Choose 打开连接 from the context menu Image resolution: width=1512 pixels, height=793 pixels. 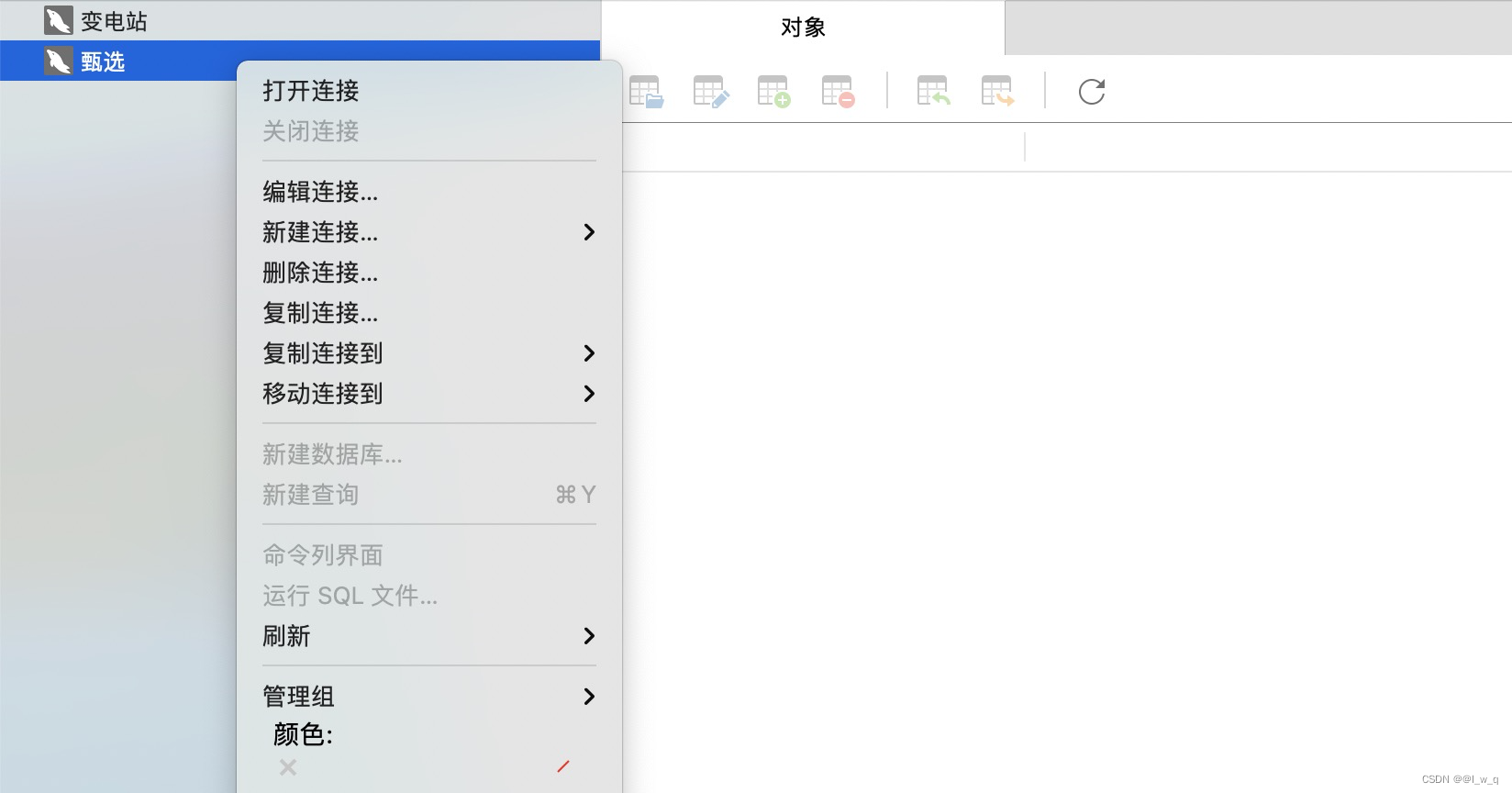[429, 91]
